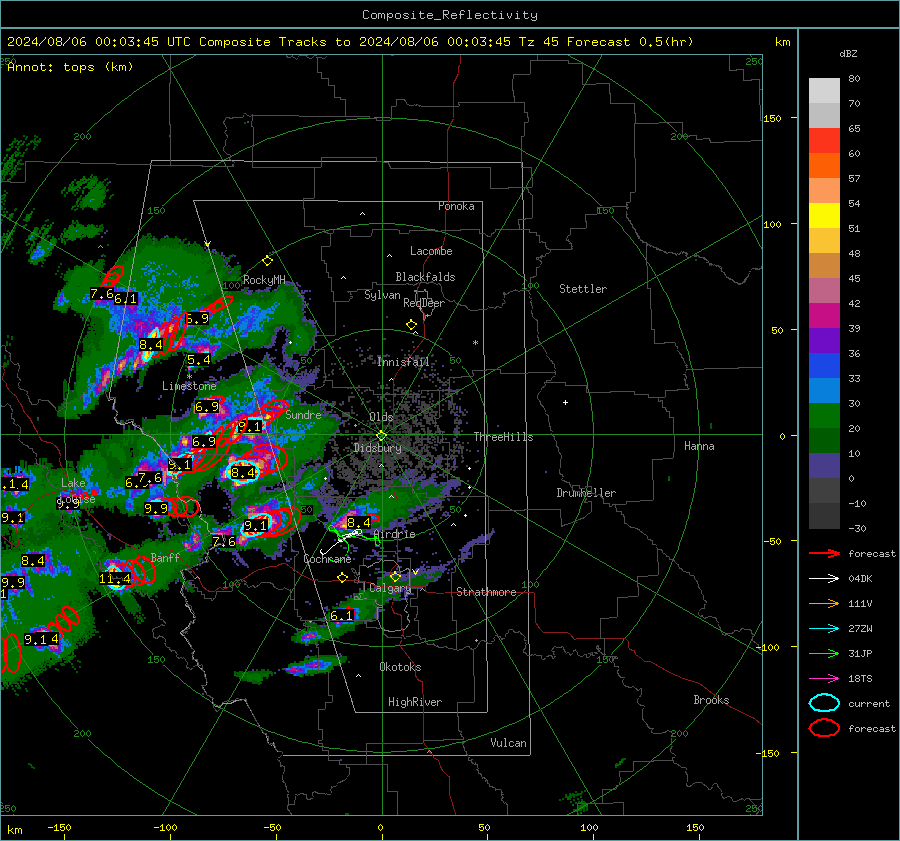Image resolution: width=900 pixels, height=841 pixels.
Task: Select the 8.4 storm top label near Airdrie
Action: tap(359, 523)
